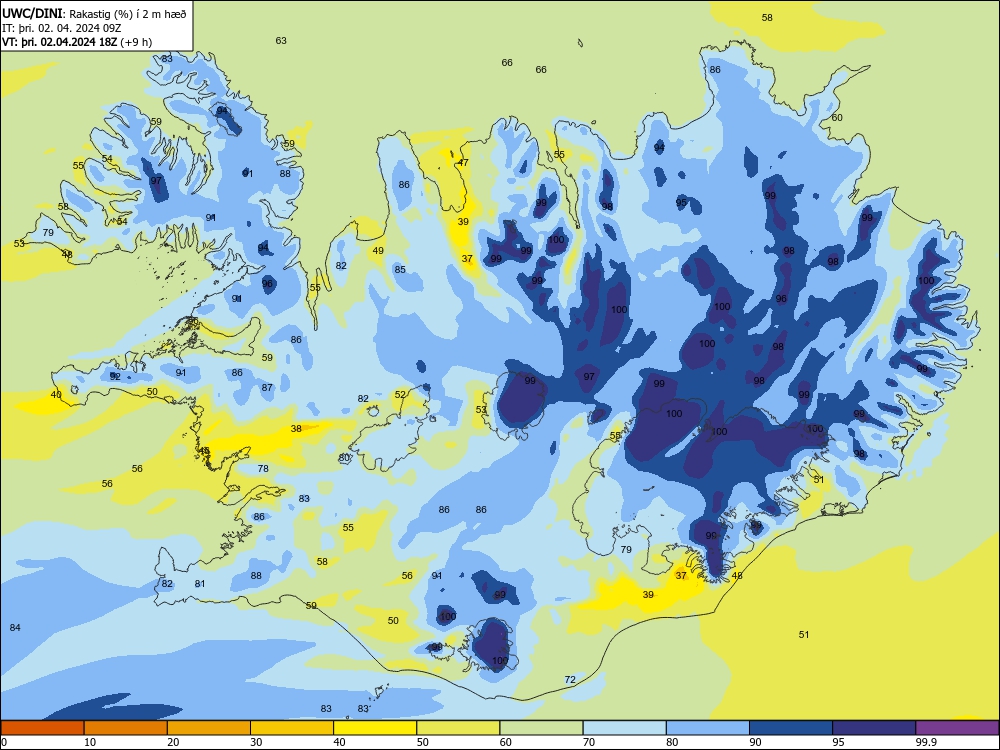Click the map humidity value '49'
This screenshot has width=1000, height=750.
pyautogui.click(x=379, y=251)
